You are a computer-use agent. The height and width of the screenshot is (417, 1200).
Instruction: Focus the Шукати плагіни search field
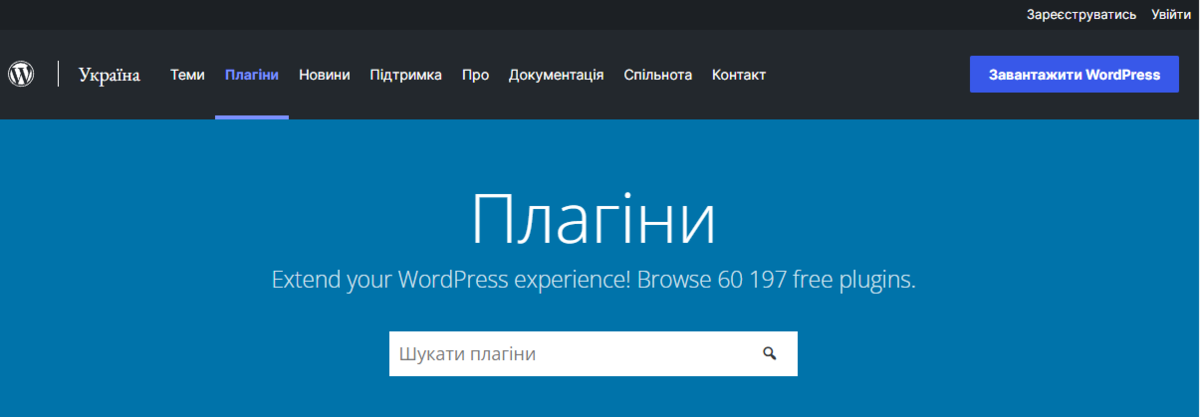click(x=593, y=354)
